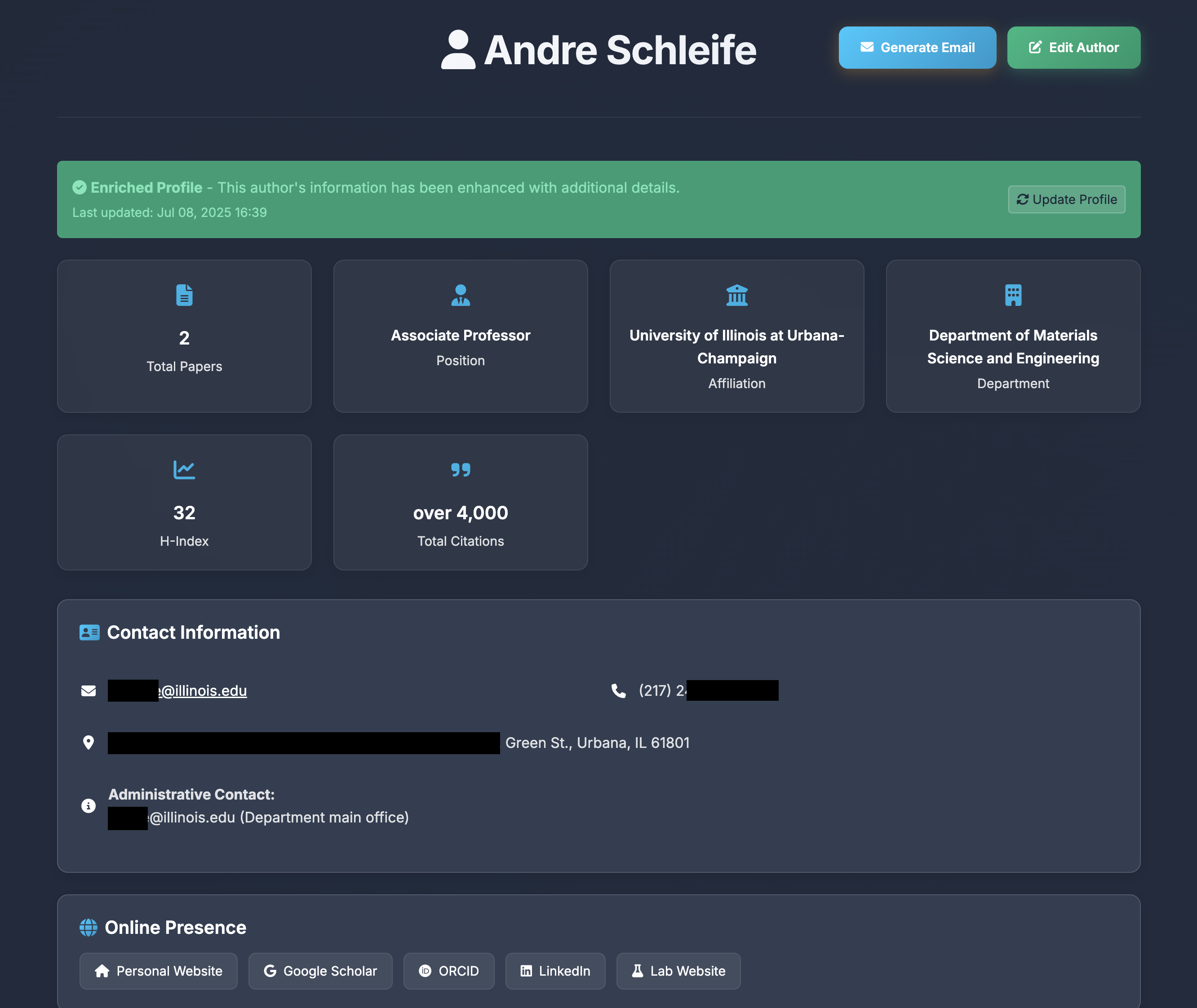Click the phone icon in Contact Information
Screen dimensions: 1197x1008
pyautogui.click(x=618, y=691)
